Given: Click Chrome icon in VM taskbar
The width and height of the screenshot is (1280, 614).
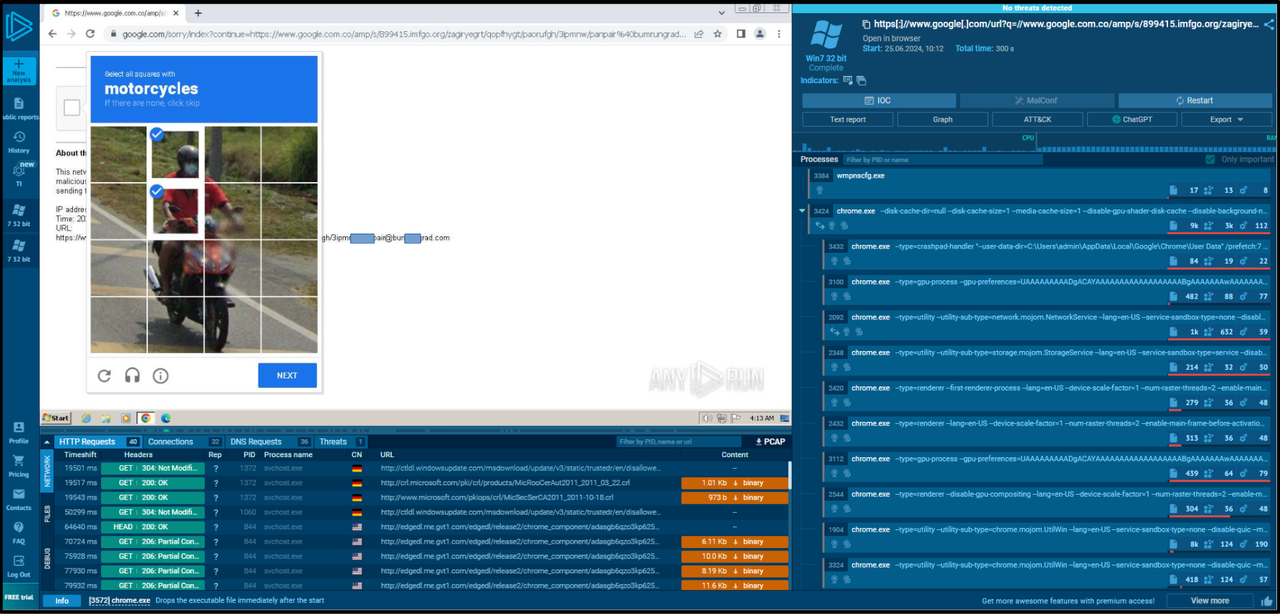Looking at the screenshot, I should tap(145, 418).
